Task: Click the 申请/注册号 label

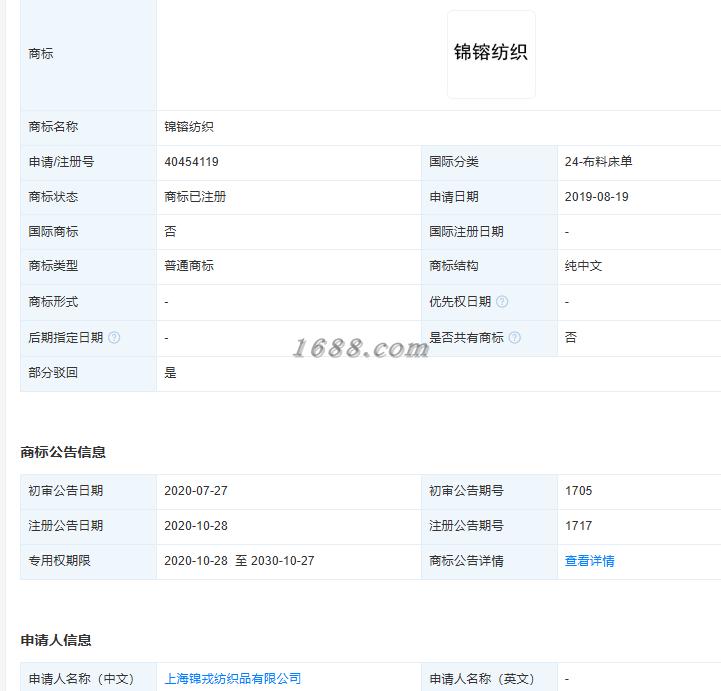Action: point(61,162)
